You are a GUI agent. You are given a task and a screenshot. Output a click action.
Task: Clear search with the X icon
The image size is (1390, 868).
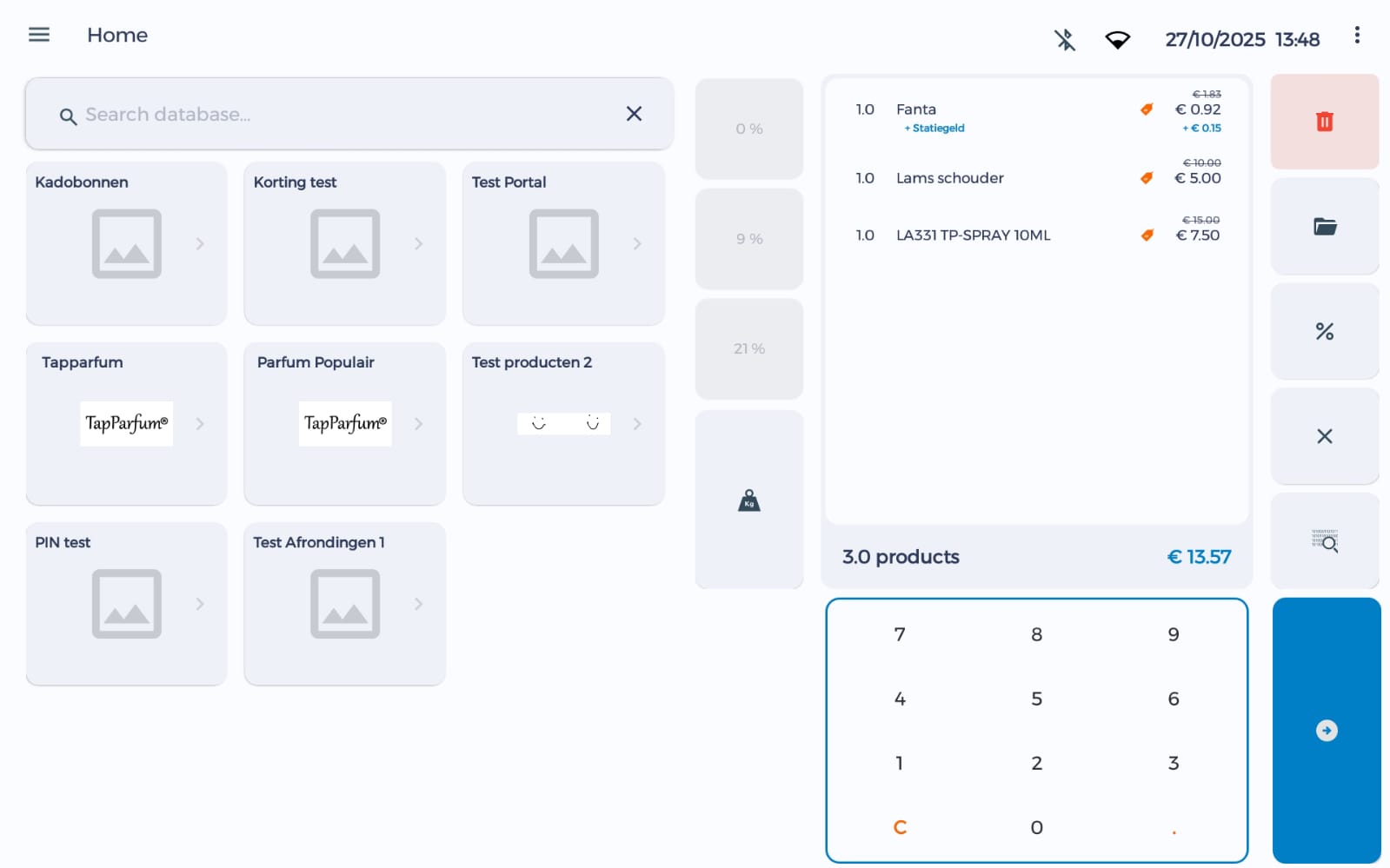coord(634,114)
